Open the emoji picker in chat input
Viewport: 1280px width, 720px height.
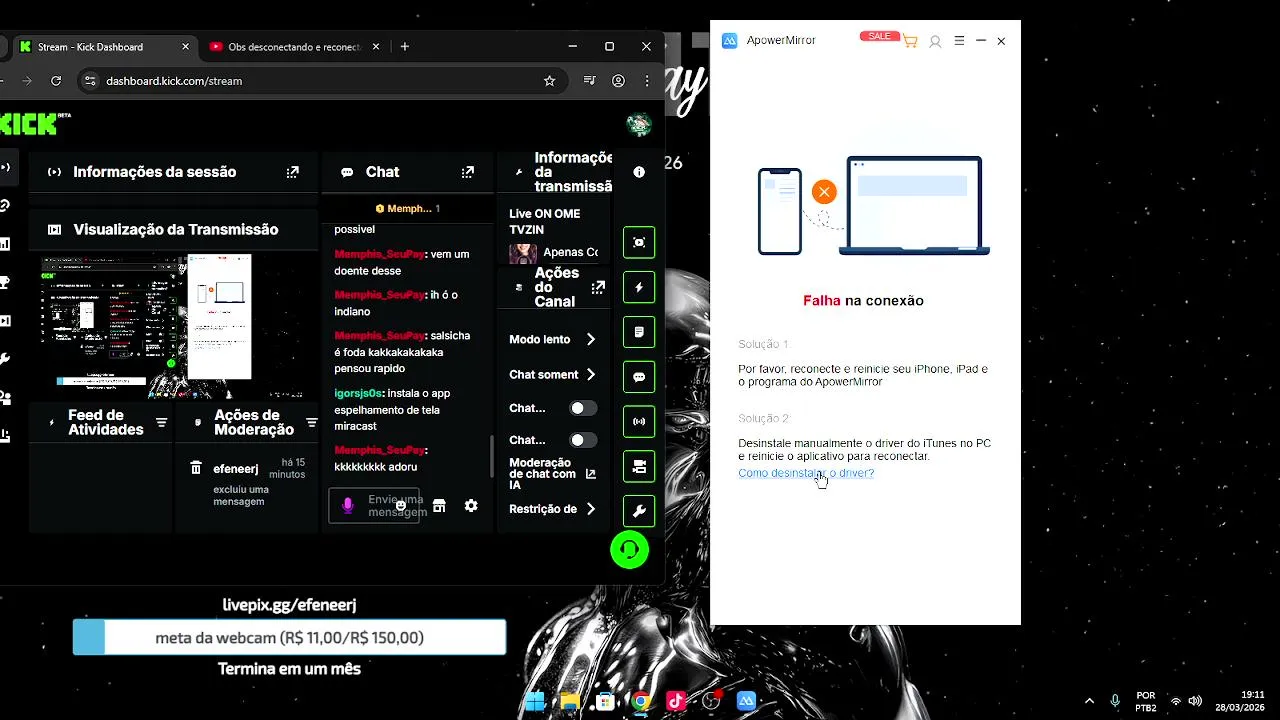pyautogui.click(x=401, y=506)
